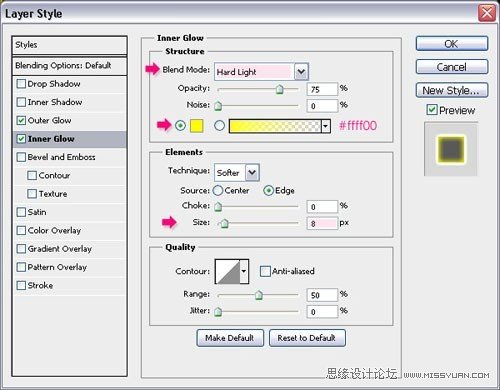
Task: Click the style preview thumbnail
Action: 451,149
